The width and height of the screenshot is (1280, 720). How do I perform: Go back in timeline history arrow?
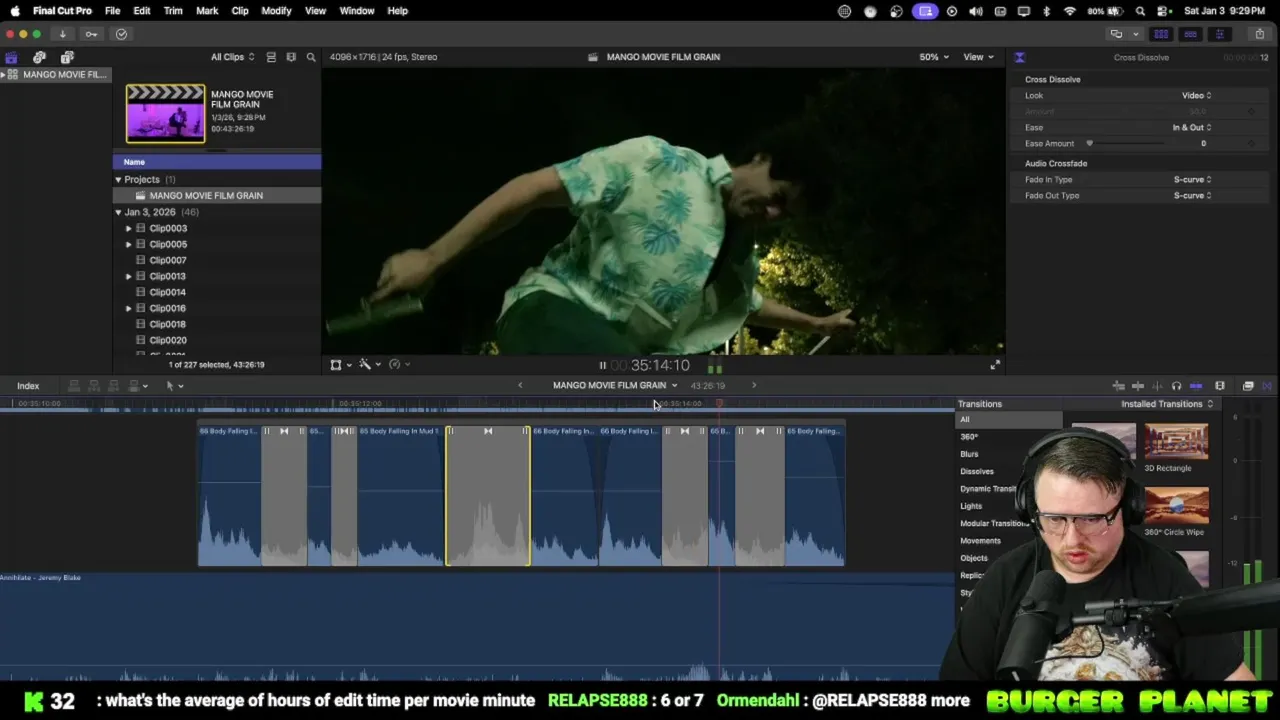(x=520, y=385)
